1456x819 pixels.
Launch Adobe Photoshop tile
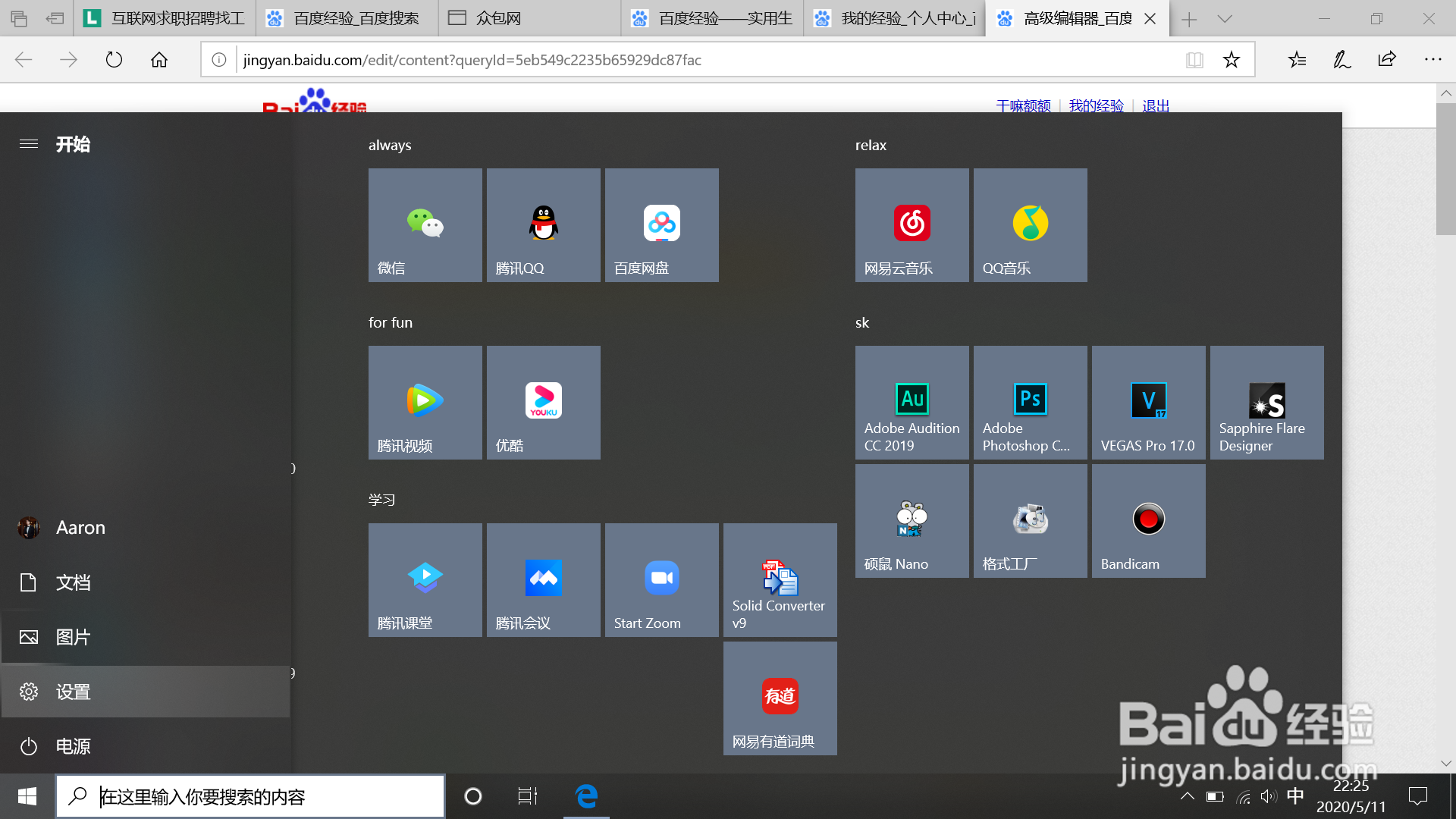[1030, 403]
